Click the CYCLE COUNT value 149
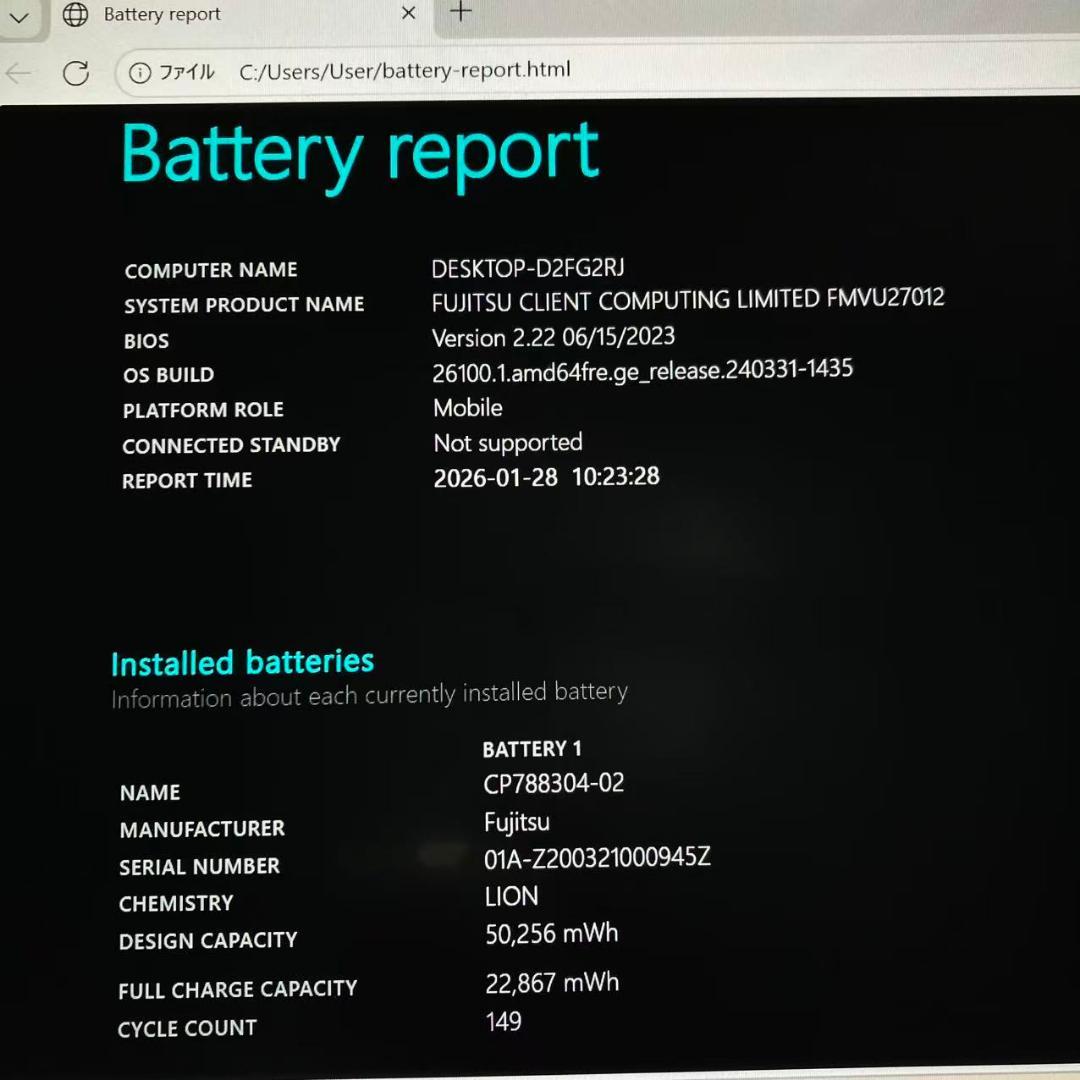The width and height of the screenshot is (1080, 1080). 504,1021
